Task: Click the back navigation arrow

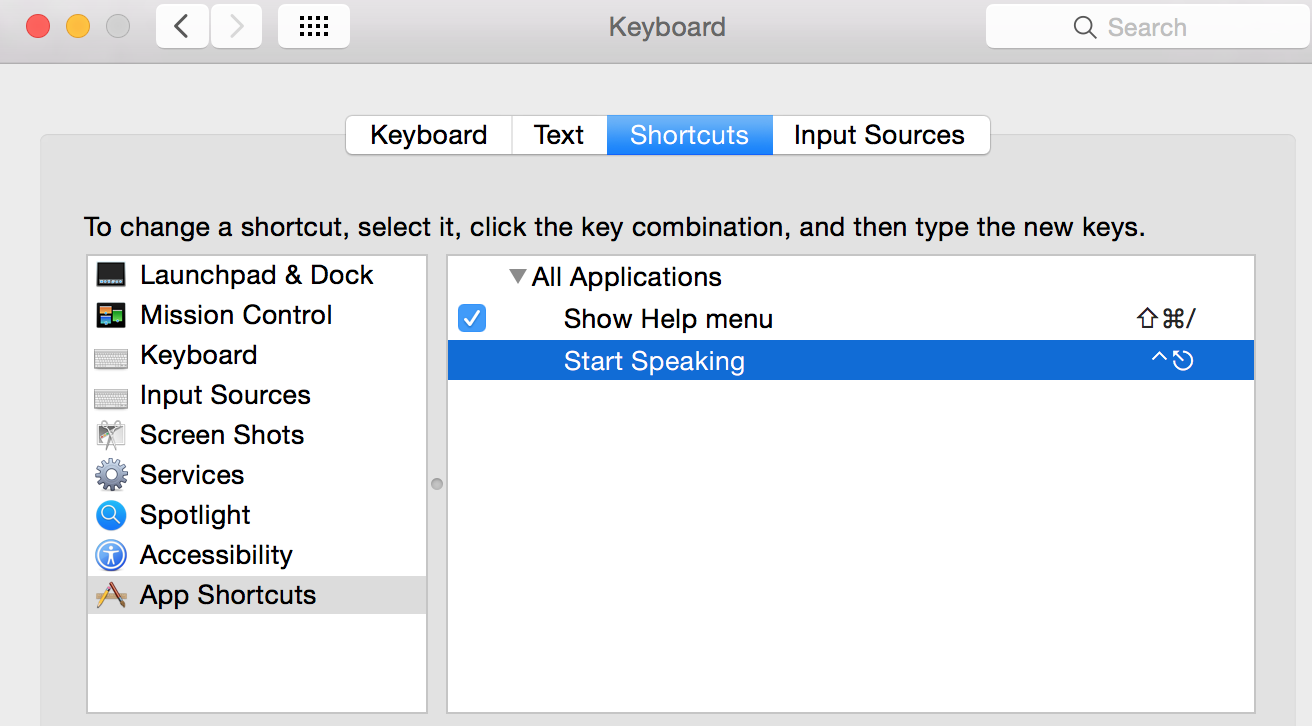Action: point(181,26)
